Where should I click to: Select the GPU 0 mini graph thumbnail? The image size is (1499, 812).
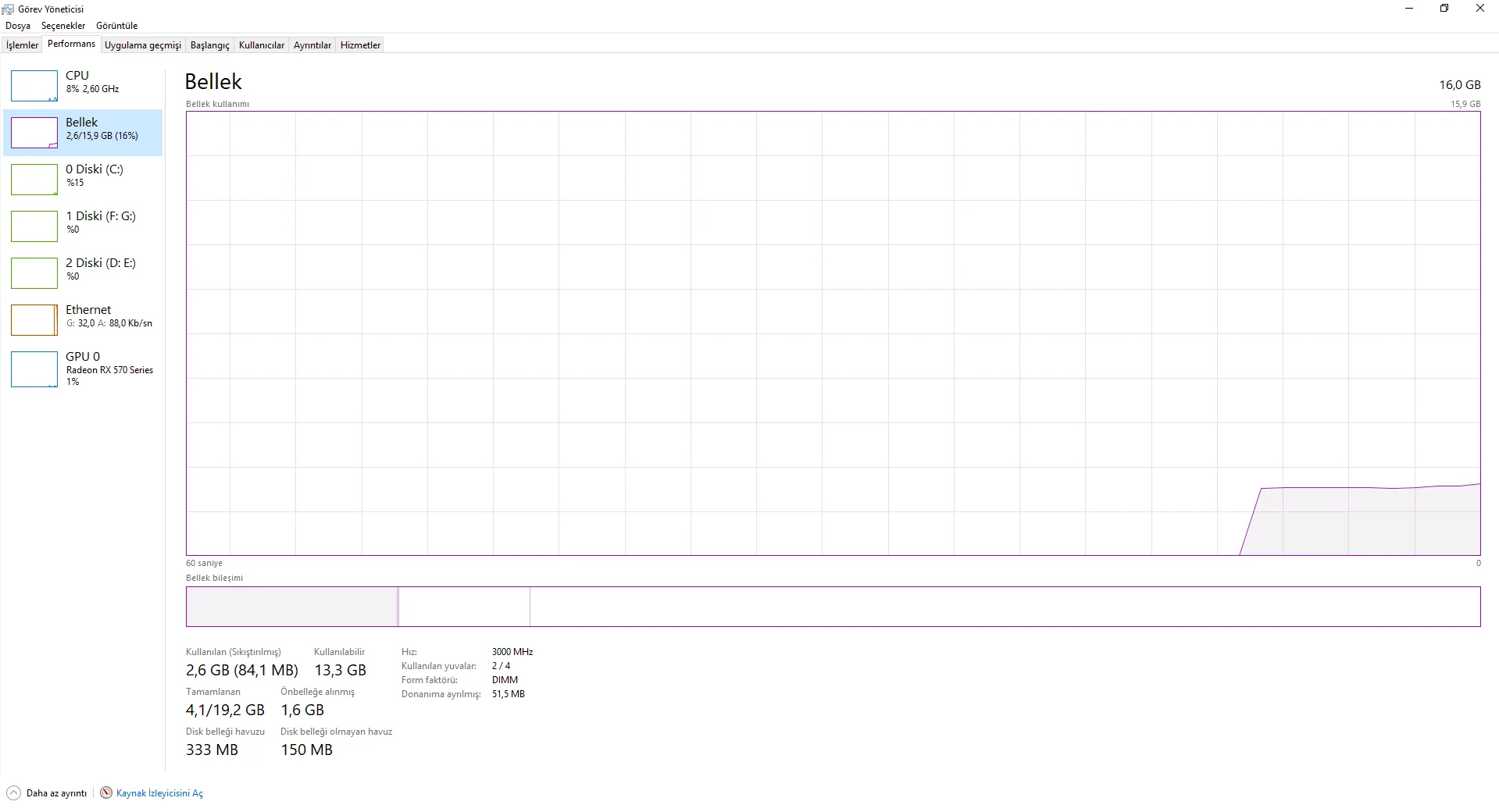pyautogui.click(x=34, y=369)
